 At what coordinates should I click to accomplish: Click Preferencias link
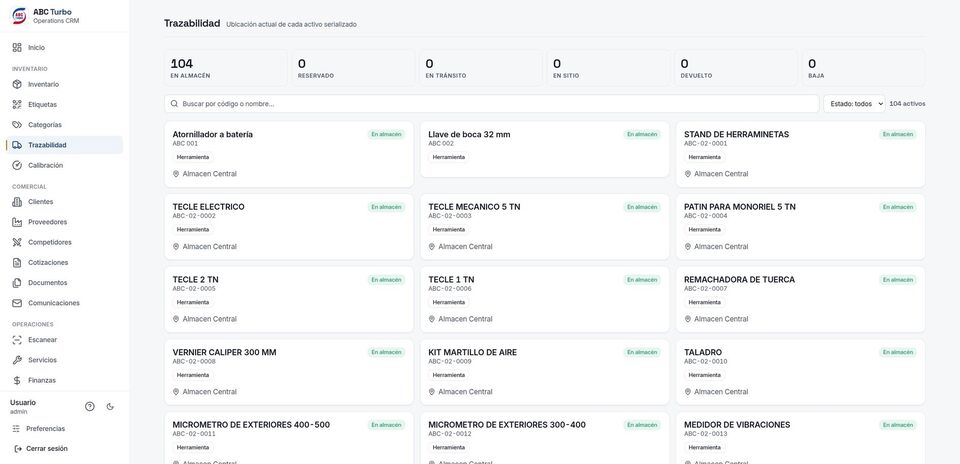pos(45,428)
